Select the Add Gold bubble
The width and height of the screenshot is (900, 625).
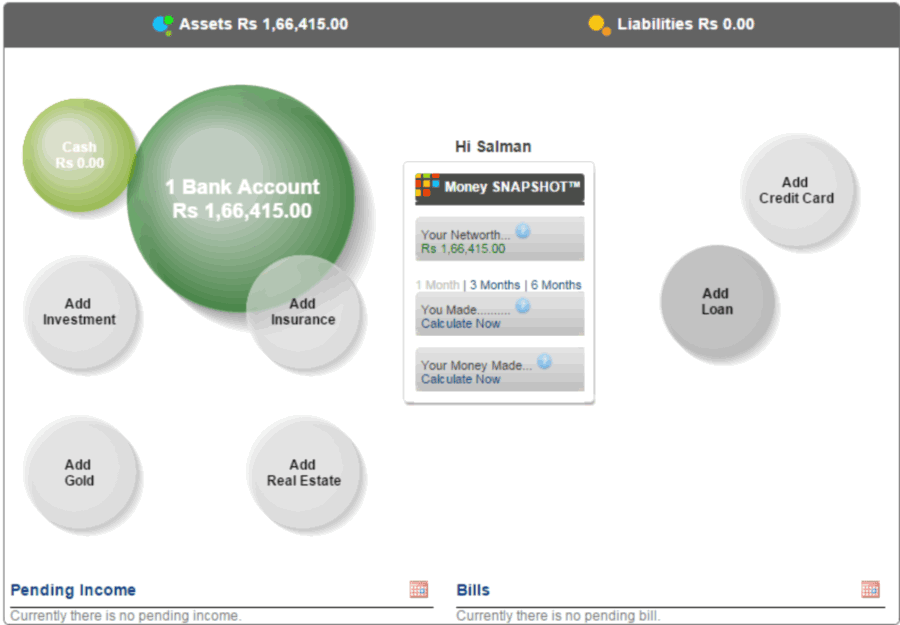pos(79,472)
